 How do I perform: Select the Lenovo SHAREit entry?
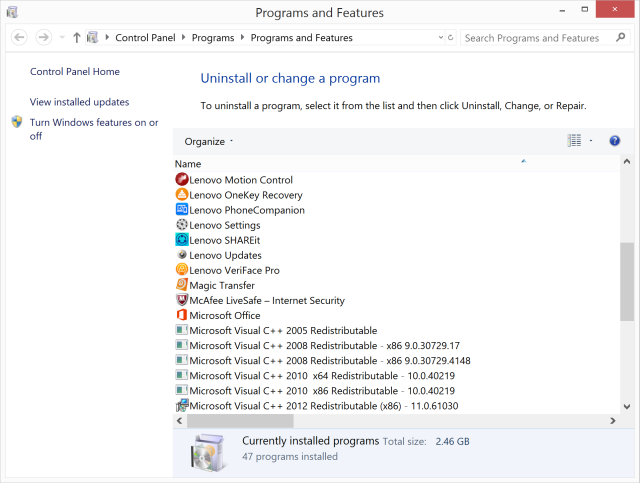pyautogui.click(x=224, y=240)
